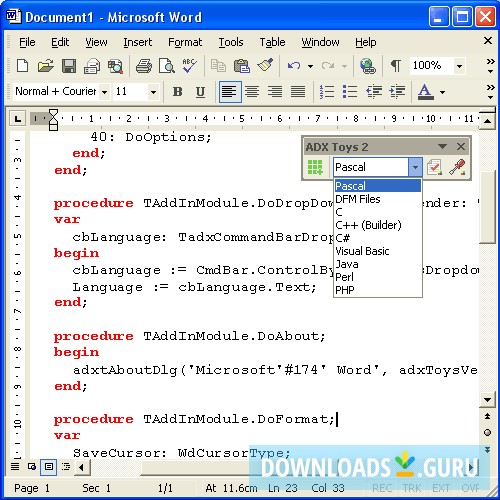Expand Standard toolbar overflow options
500x500 pixels.
point(490,66)
